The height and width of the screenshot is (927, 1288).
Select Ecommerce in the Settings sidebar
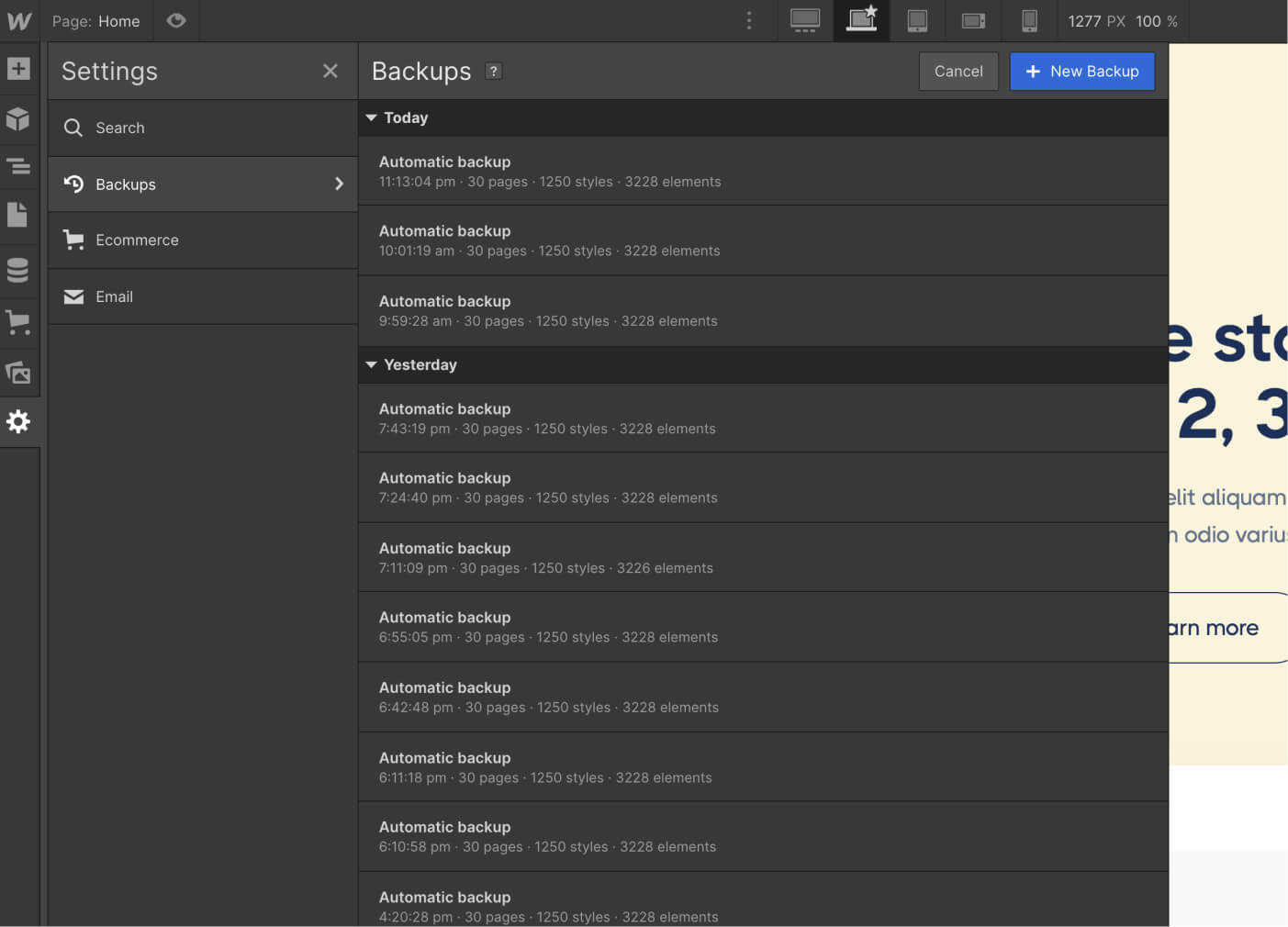click(136, 240)
